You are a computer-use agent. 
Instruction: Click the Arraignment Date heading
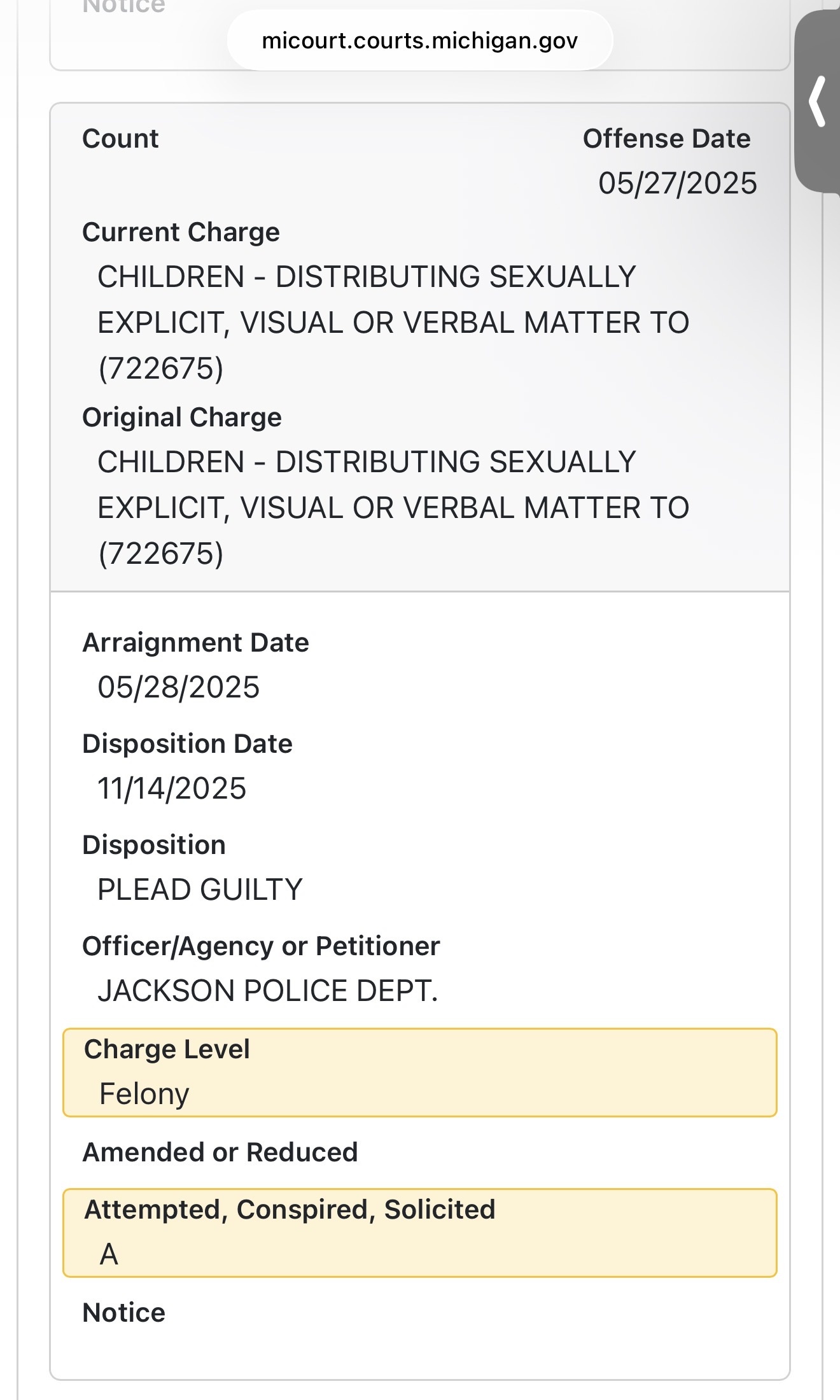tap(195, 643)
